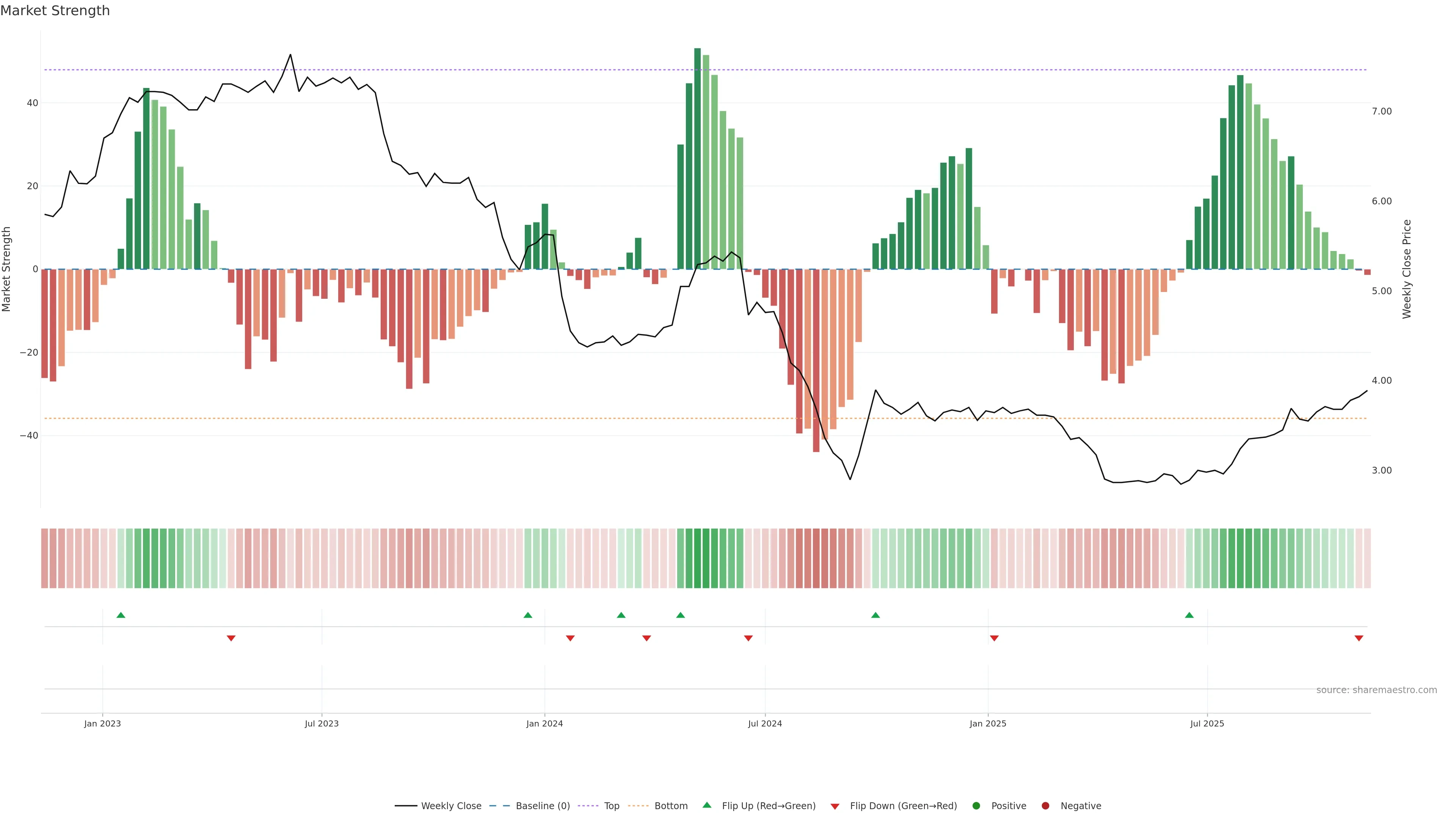The height and width of the screenshot is (819, 1456).
Task: Click the tallest green bar in mid-2024
Action: click(x=698, y=158)
